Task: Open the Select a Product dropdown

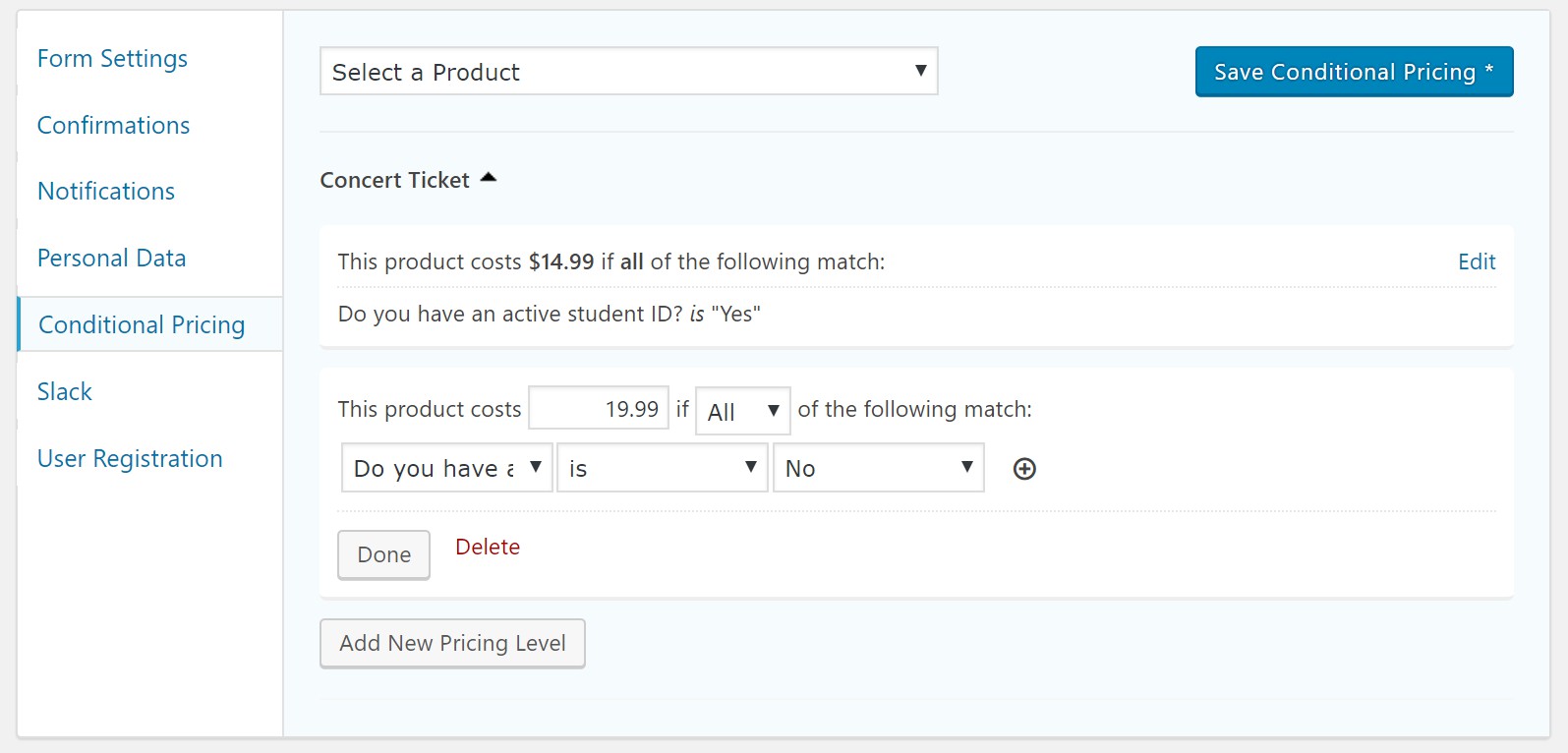Action: (x=629, y=72)
